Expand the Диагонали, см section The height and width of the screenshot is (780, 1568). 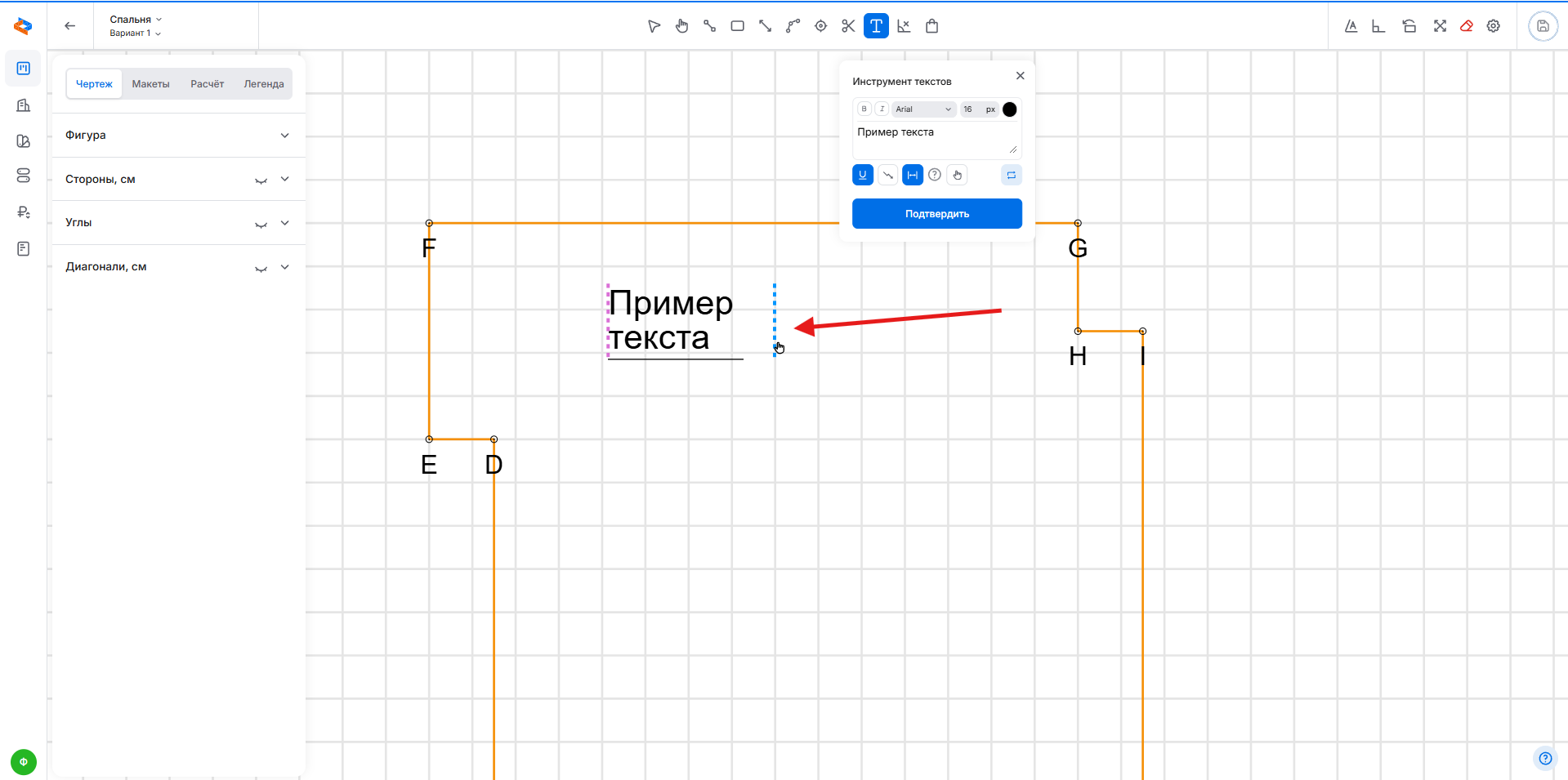[284, 267]
